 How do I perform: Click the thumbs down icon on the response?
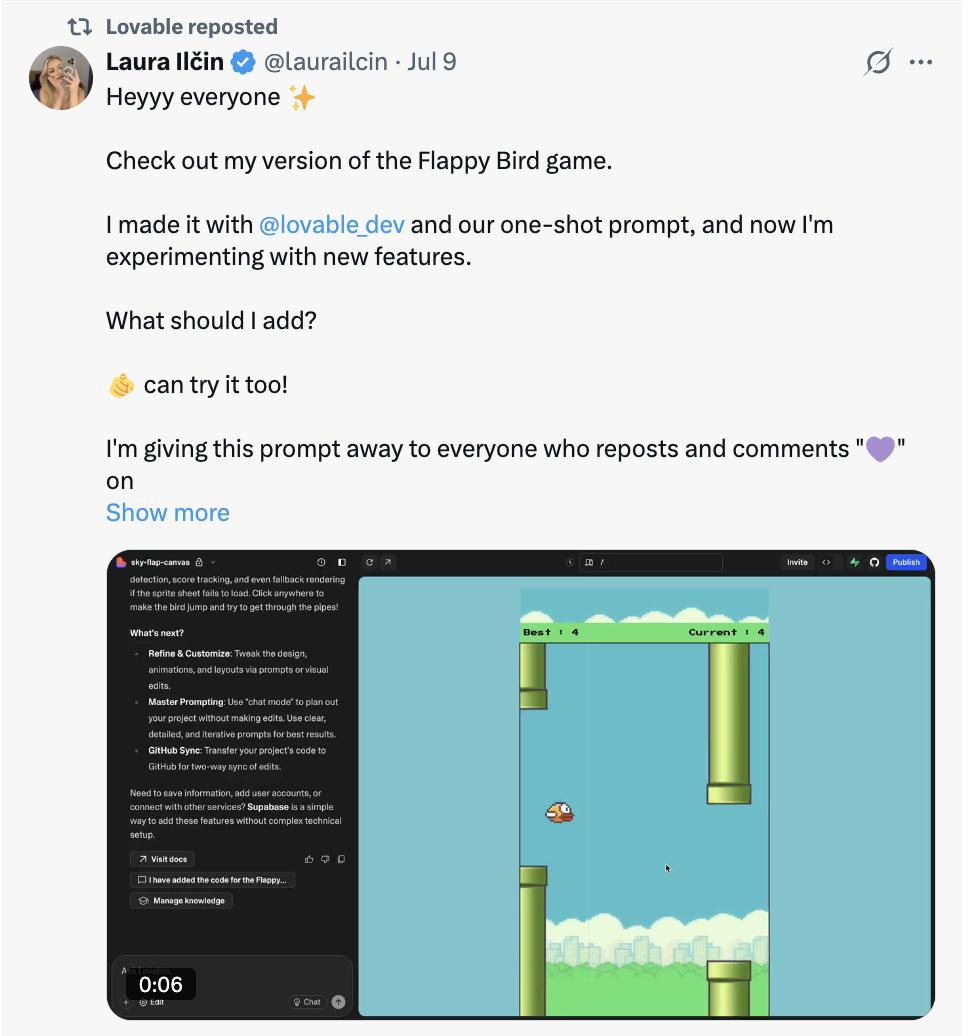[325, 859]
